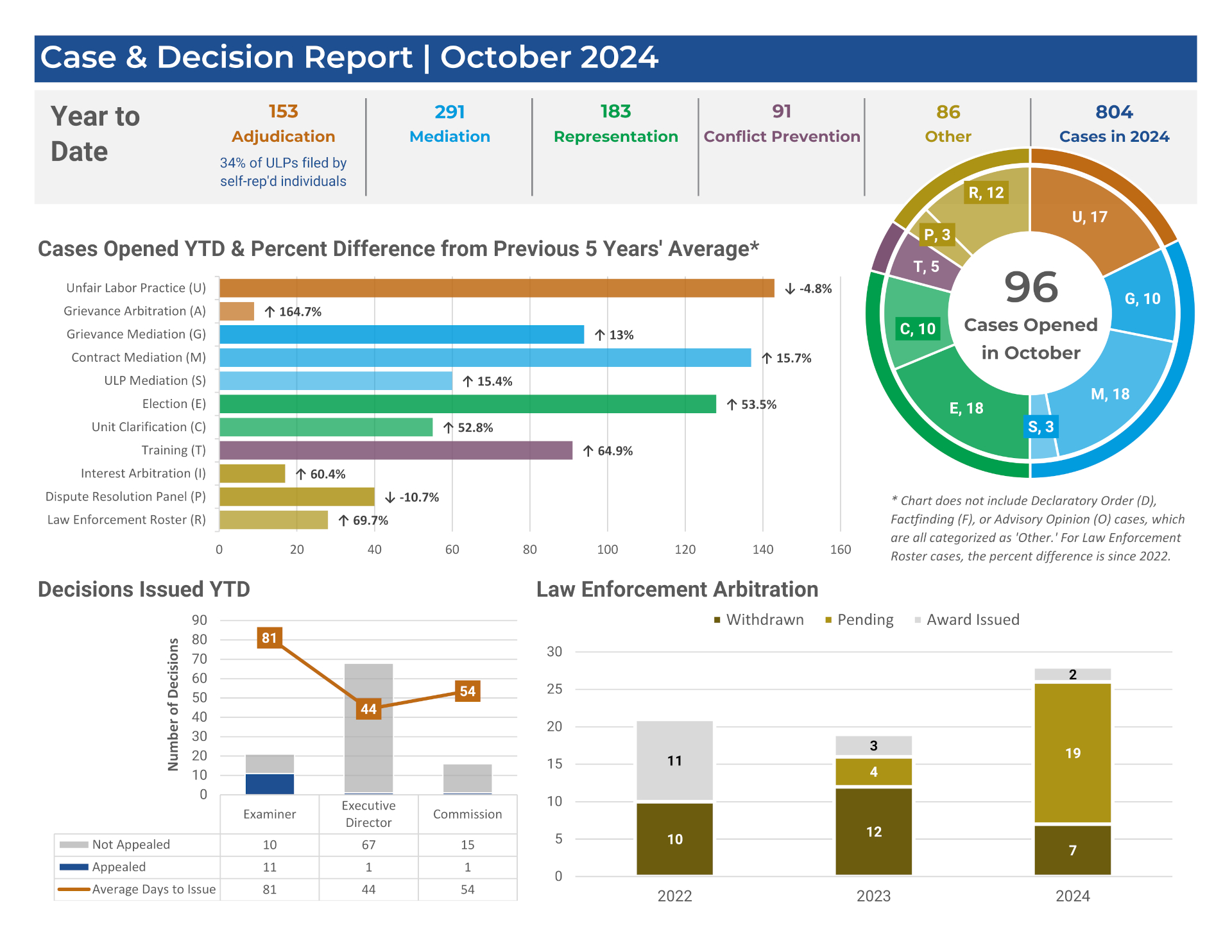Click the 2024 Pending segment labeled 19
Image resolution: width=1232 pixels, height=952 pixels.
[1072, 753]
